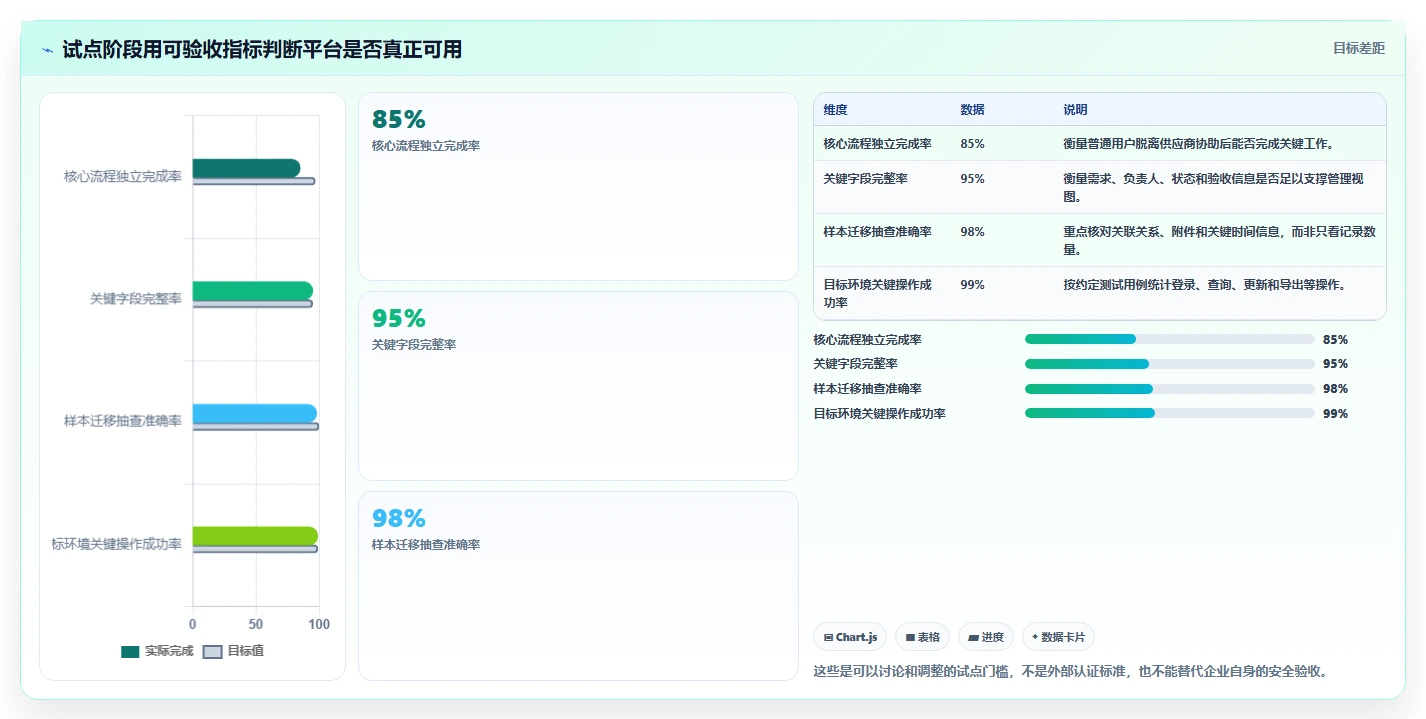The height and width of the screenshot is (719, 1426).
Task: Click chart y-axis label 标环境关键操作成功率
Action: click(117, 544)
